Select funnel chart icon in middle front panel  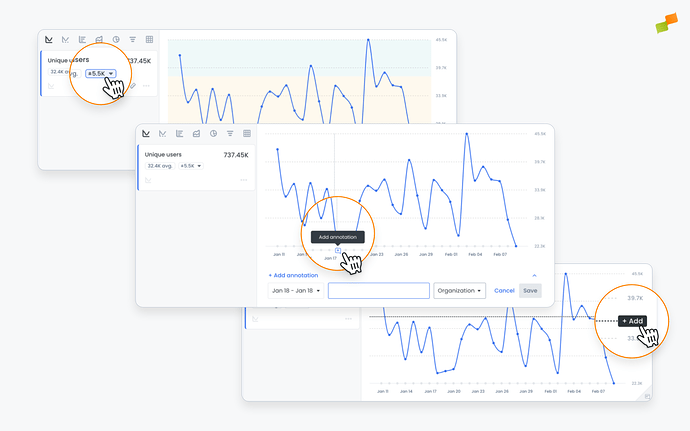pos(230,133)
